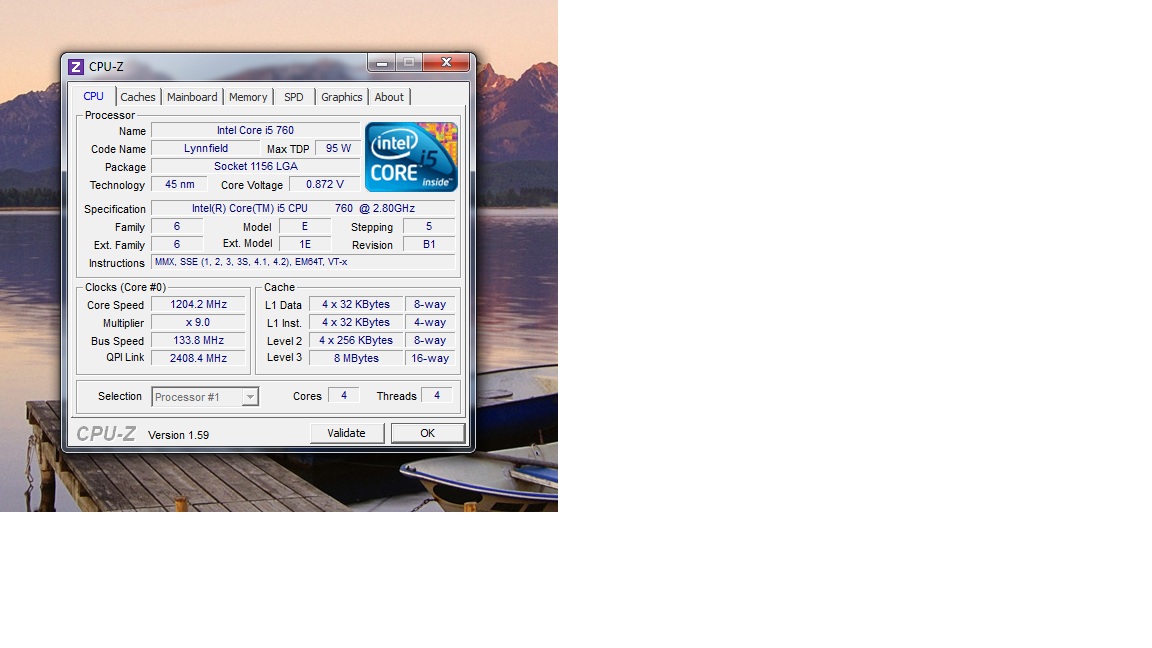Switch to the Caches tab
This screenshot has height=648, width=1152.
click(x=138, y=97)
